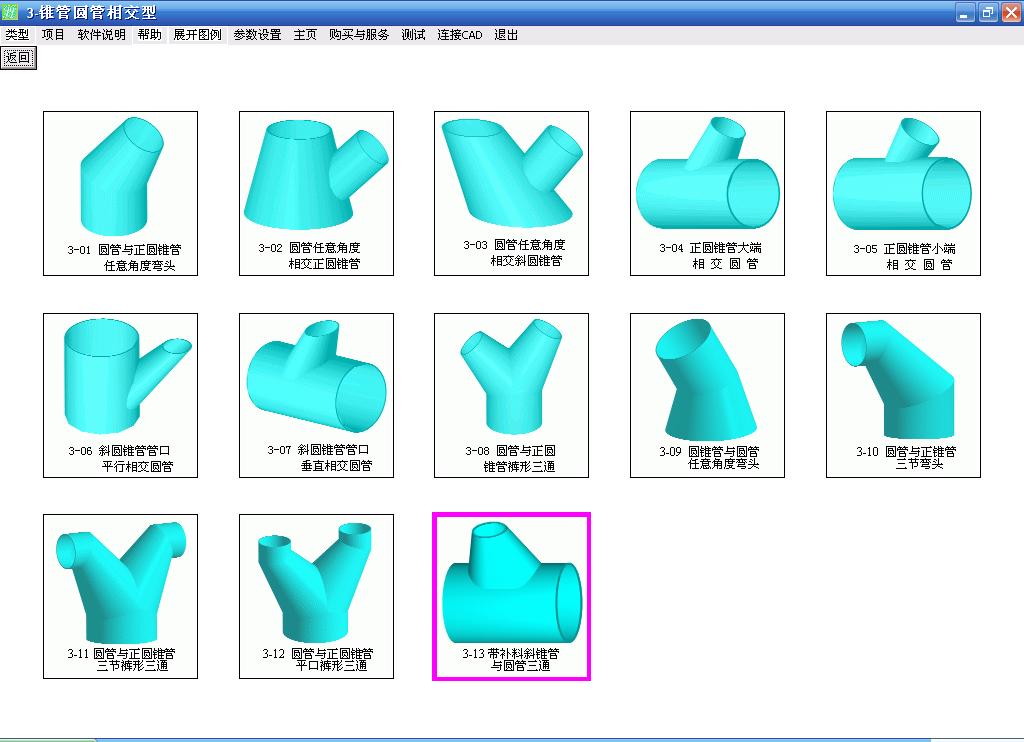This screenshot has height=742, width=1024.
Task: Open the 3-09 圆锥管与圆管任意角度弯头 shape
Action: (707, 395)
